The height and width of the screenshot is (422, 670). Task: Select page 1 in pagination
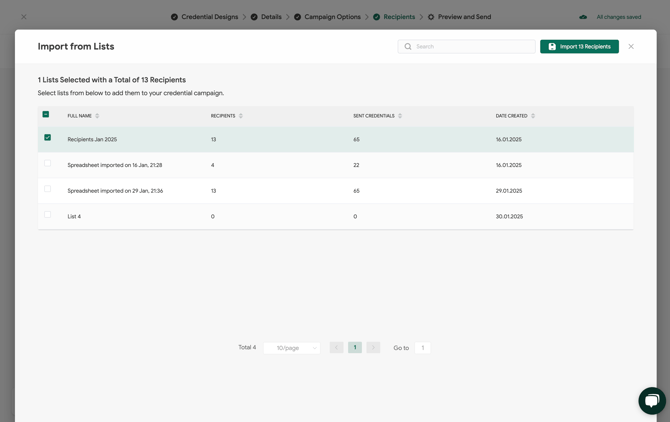pyautogui.click(x=355, y=348)
